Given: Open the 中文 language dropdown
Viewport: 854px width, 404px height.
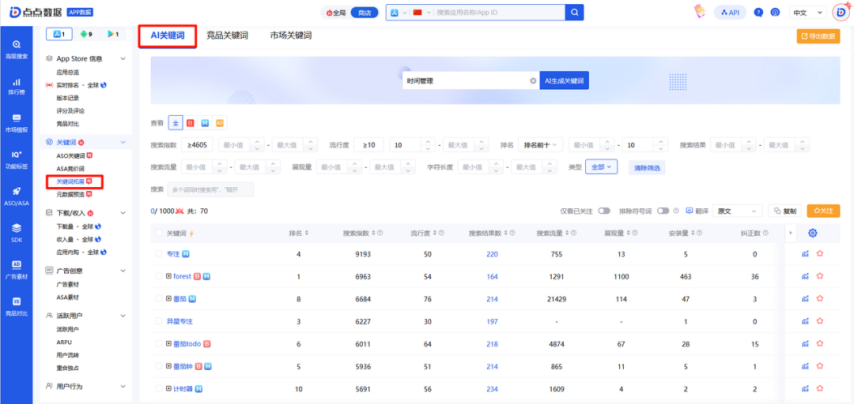Looking at the screenshot, I should (x=803, y=12).
